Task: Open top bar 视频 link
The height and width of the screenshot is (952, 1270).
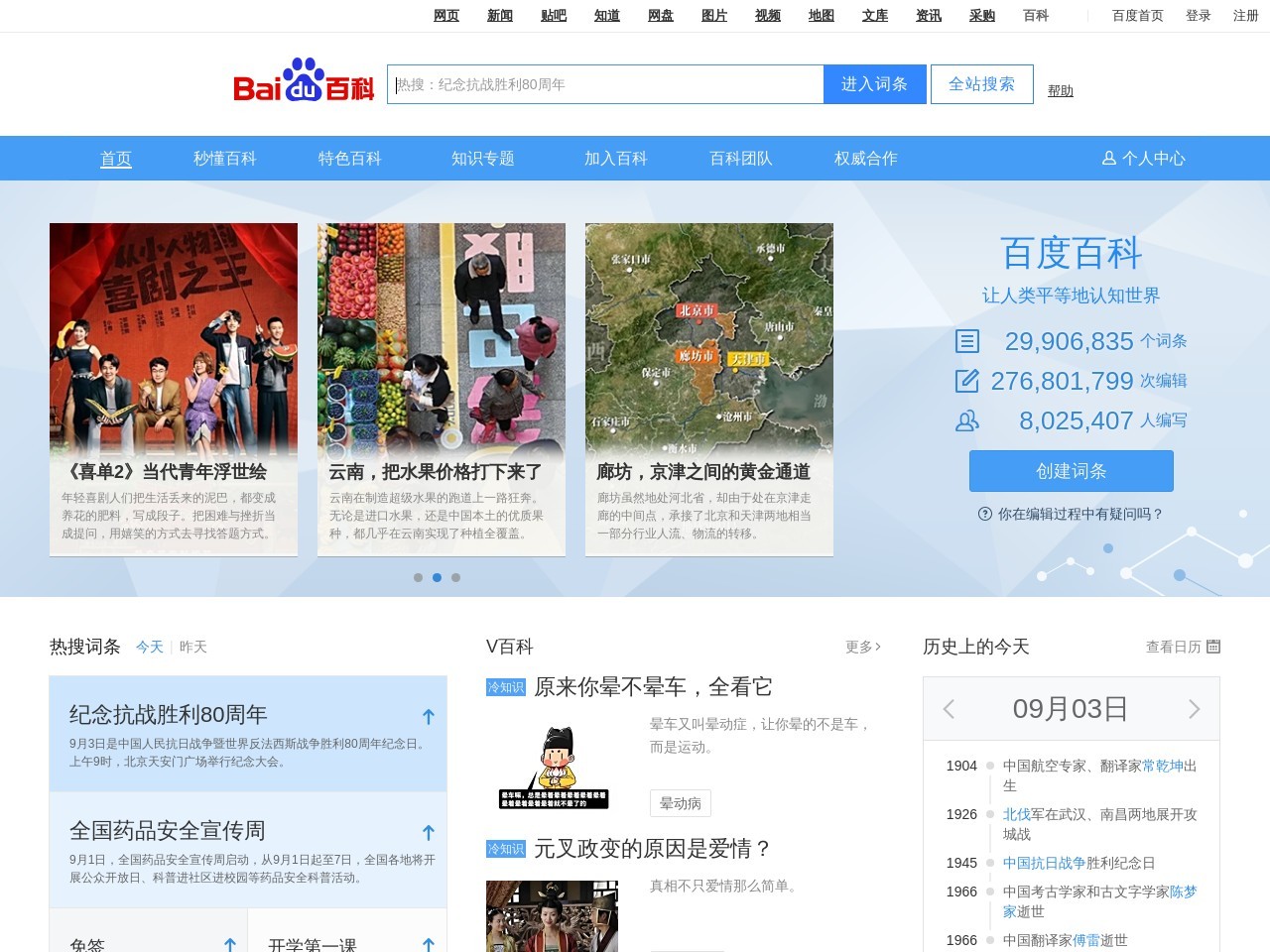Action: [x=768, y=16]
